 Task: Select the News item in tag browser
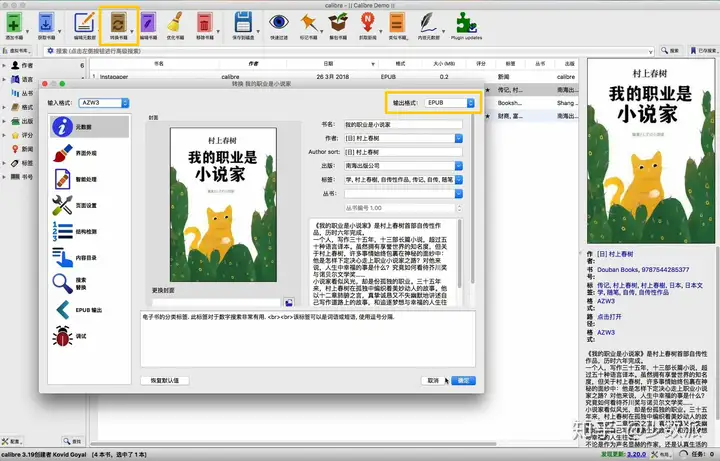click(x=22, y=149)
